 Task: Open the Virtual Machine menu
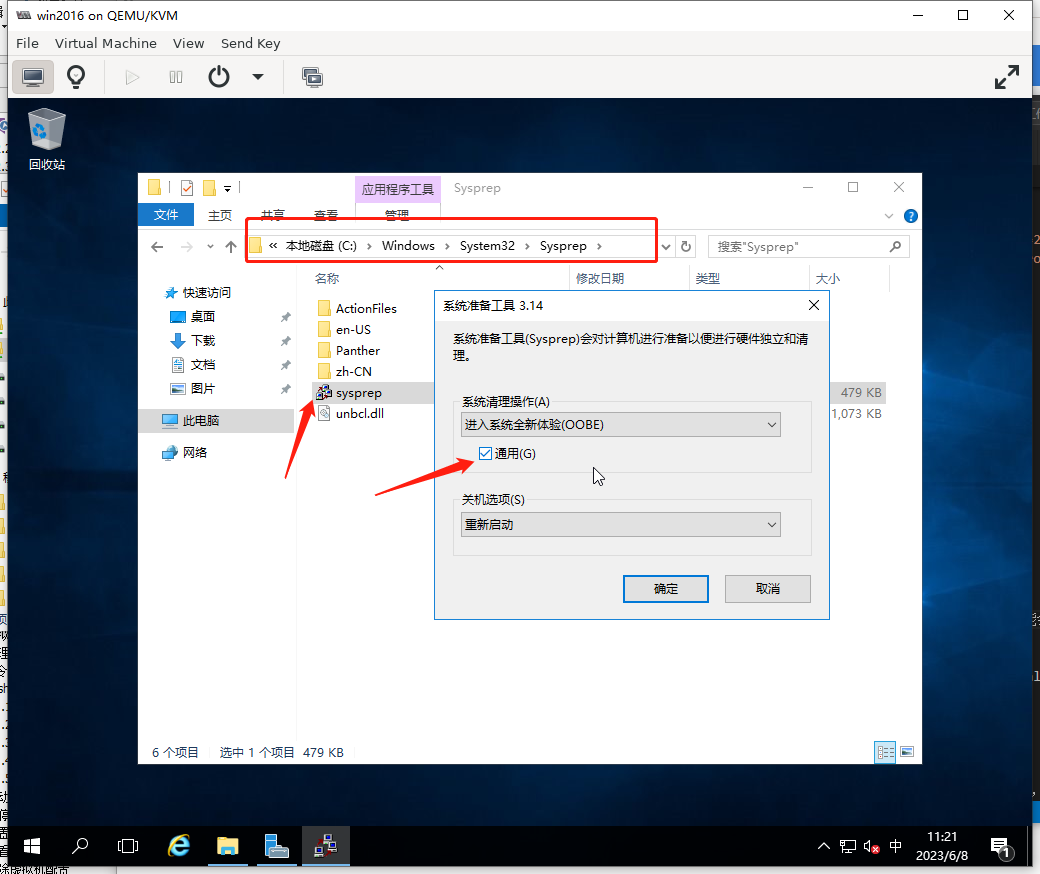105,43
